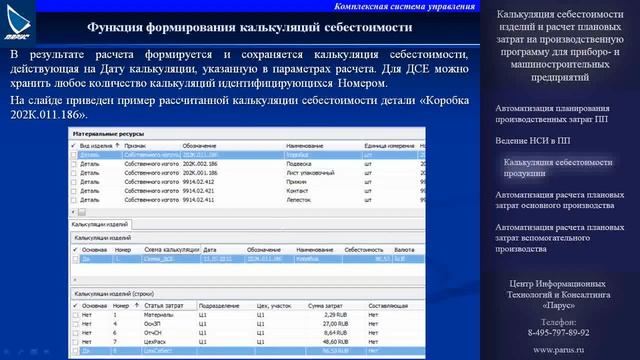Click Валюта column header
Image resolution: width=640 pixels, height=360 pixels.
[x=404, y=249]
